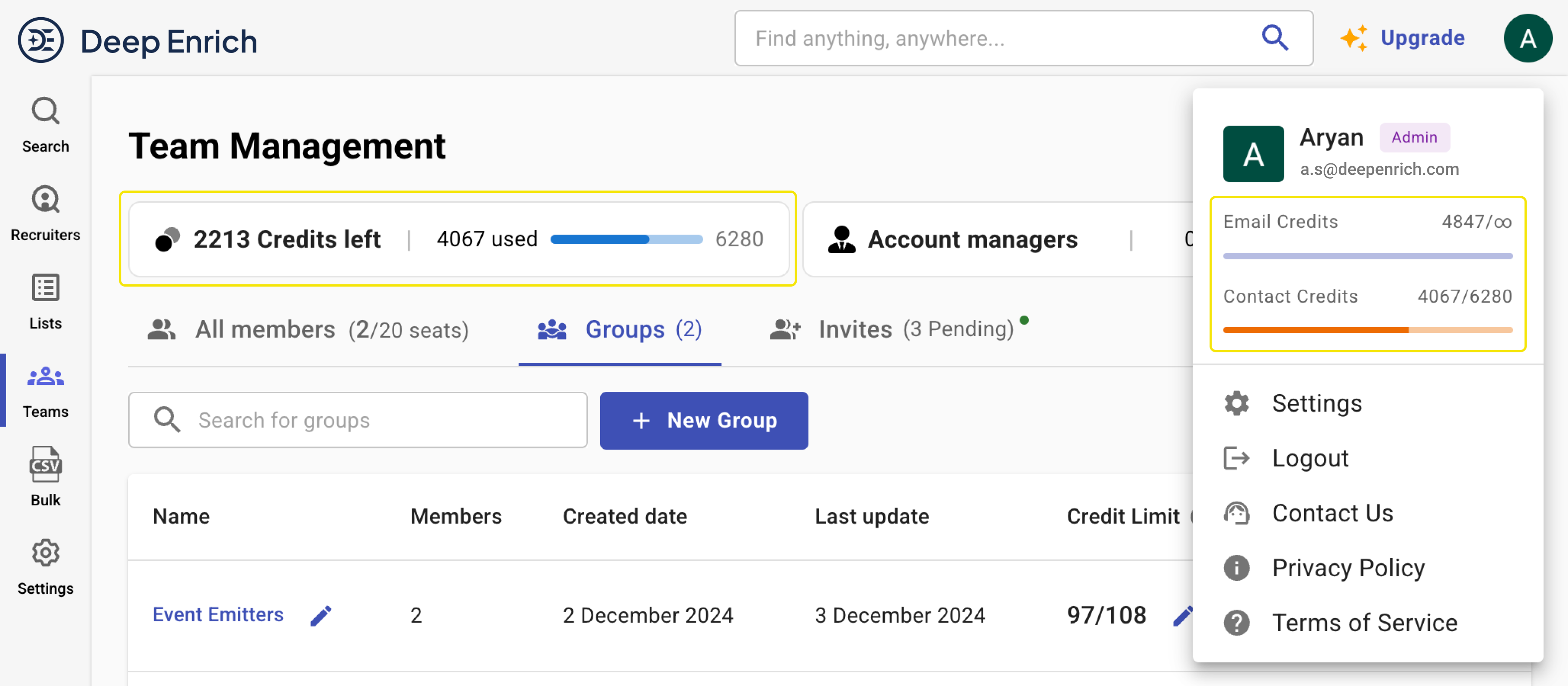Choose Logout from the profile menu
Viewport: 1568px width, 686px height.
pos(1310,458)
